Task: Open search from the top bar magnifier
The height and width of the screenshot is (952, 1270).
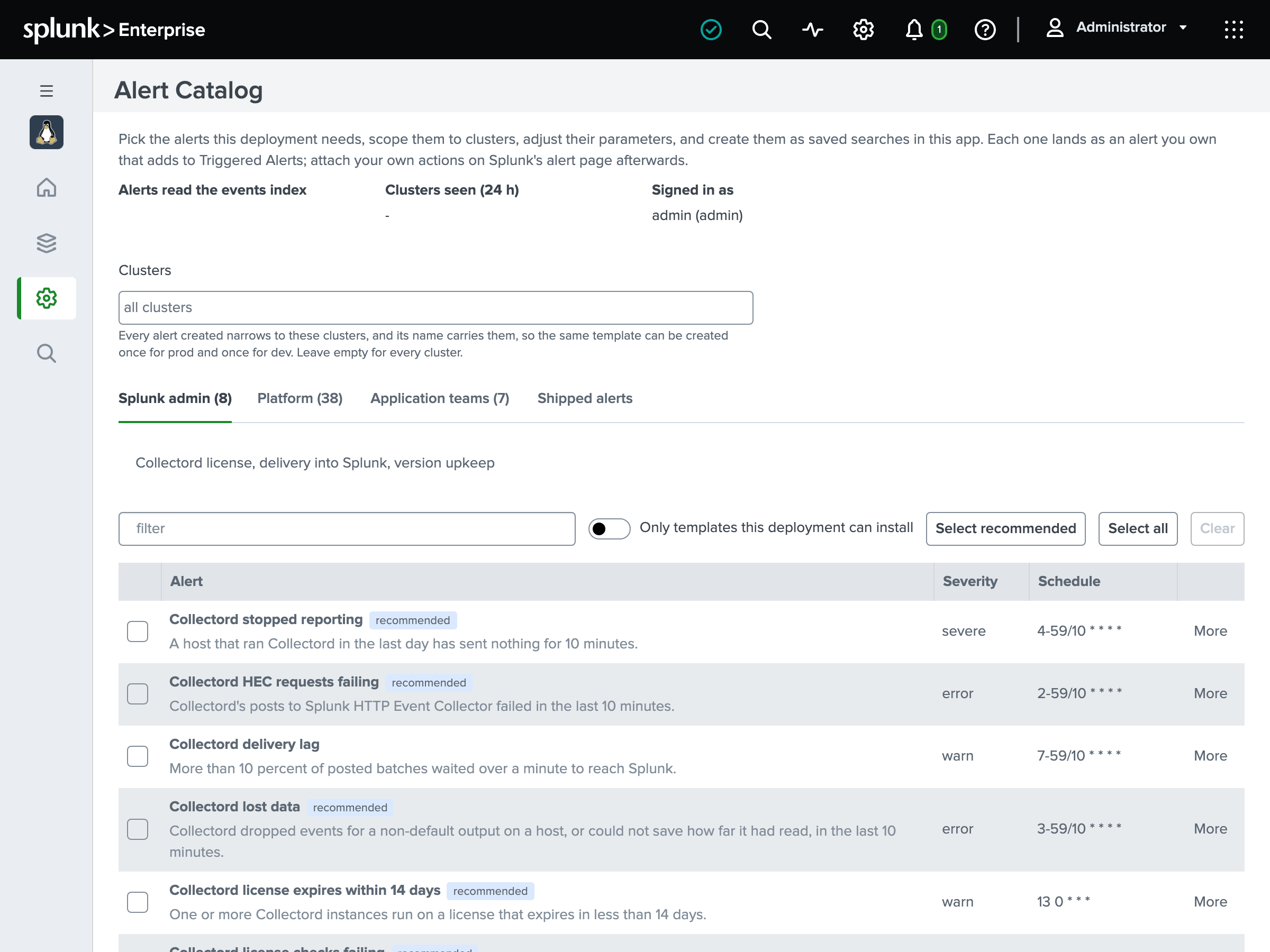Action: (761, 29)
